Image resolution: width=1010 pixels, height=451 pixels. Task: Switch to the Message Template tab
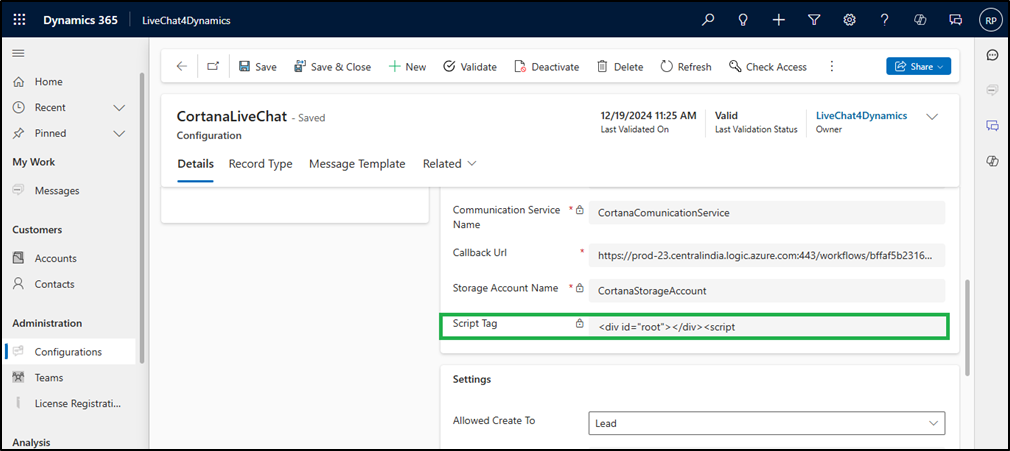[357, 164]
